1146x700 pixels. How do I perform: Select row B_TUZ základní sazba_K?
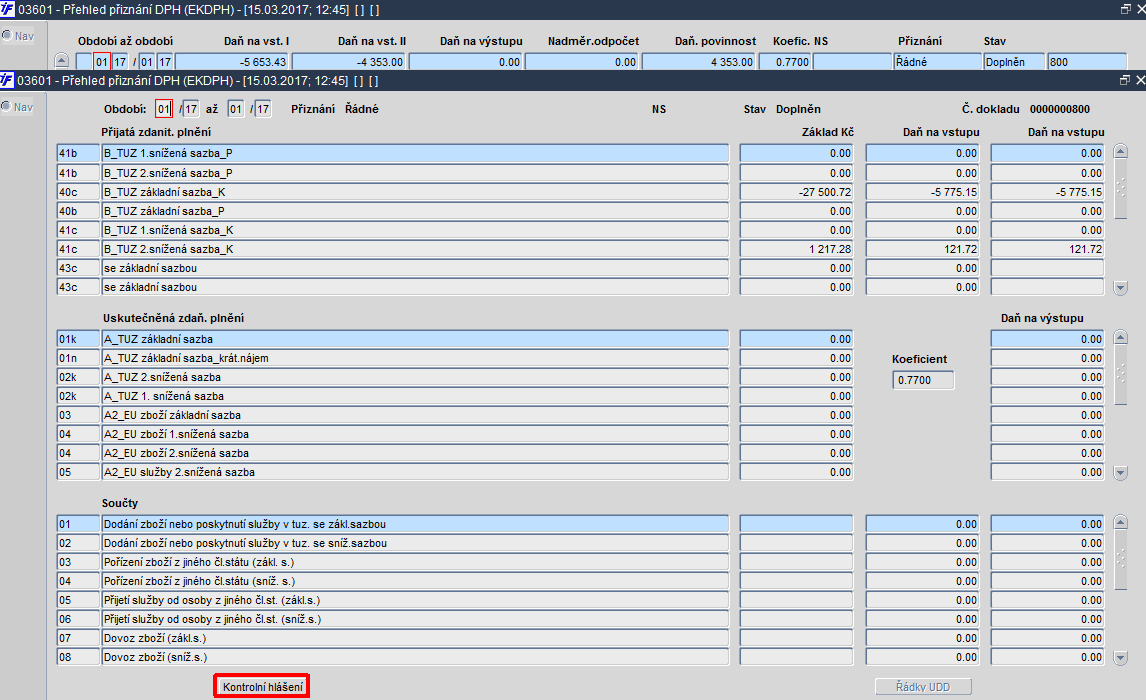coord(415,192)
